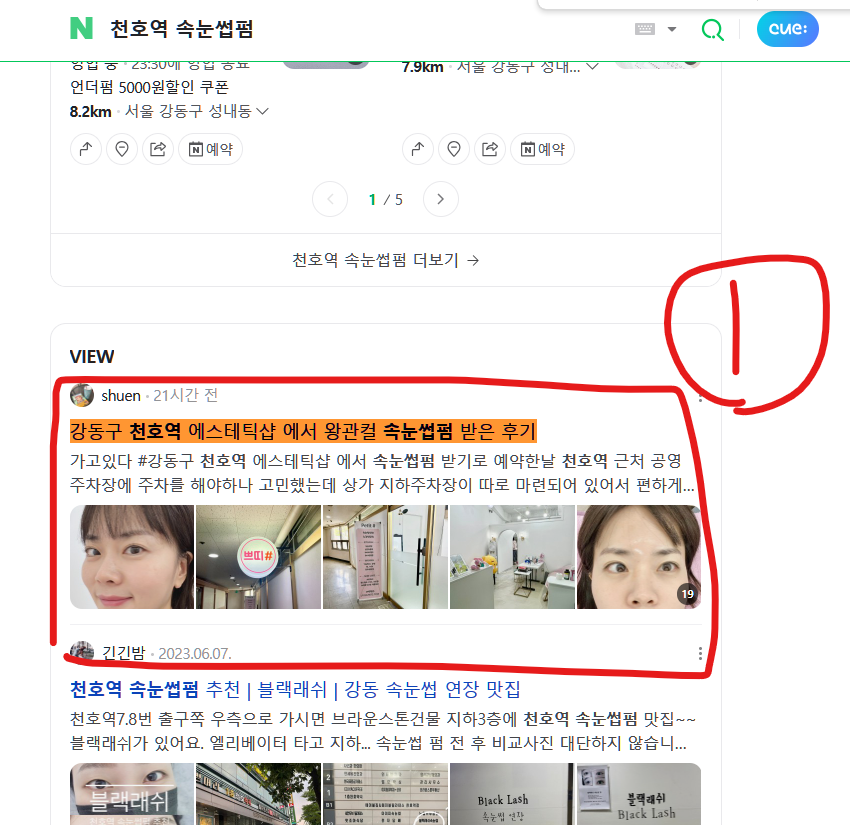Share the 8.2km listing
This screenshot has height=825, width=850.
158,149
